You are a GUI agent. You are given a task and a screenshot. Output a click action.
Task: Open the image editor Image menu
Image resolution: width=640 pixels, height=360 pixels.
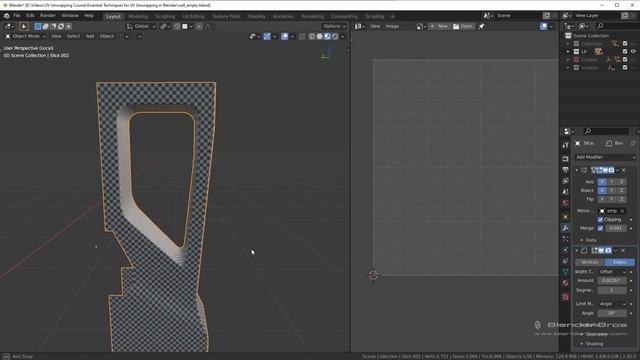tap(392, 26)
